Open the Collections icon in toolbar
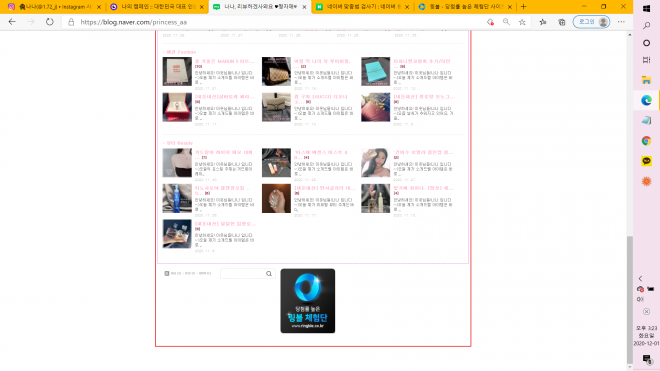Viewport: 660px width, 371px height. pos(562,22)
